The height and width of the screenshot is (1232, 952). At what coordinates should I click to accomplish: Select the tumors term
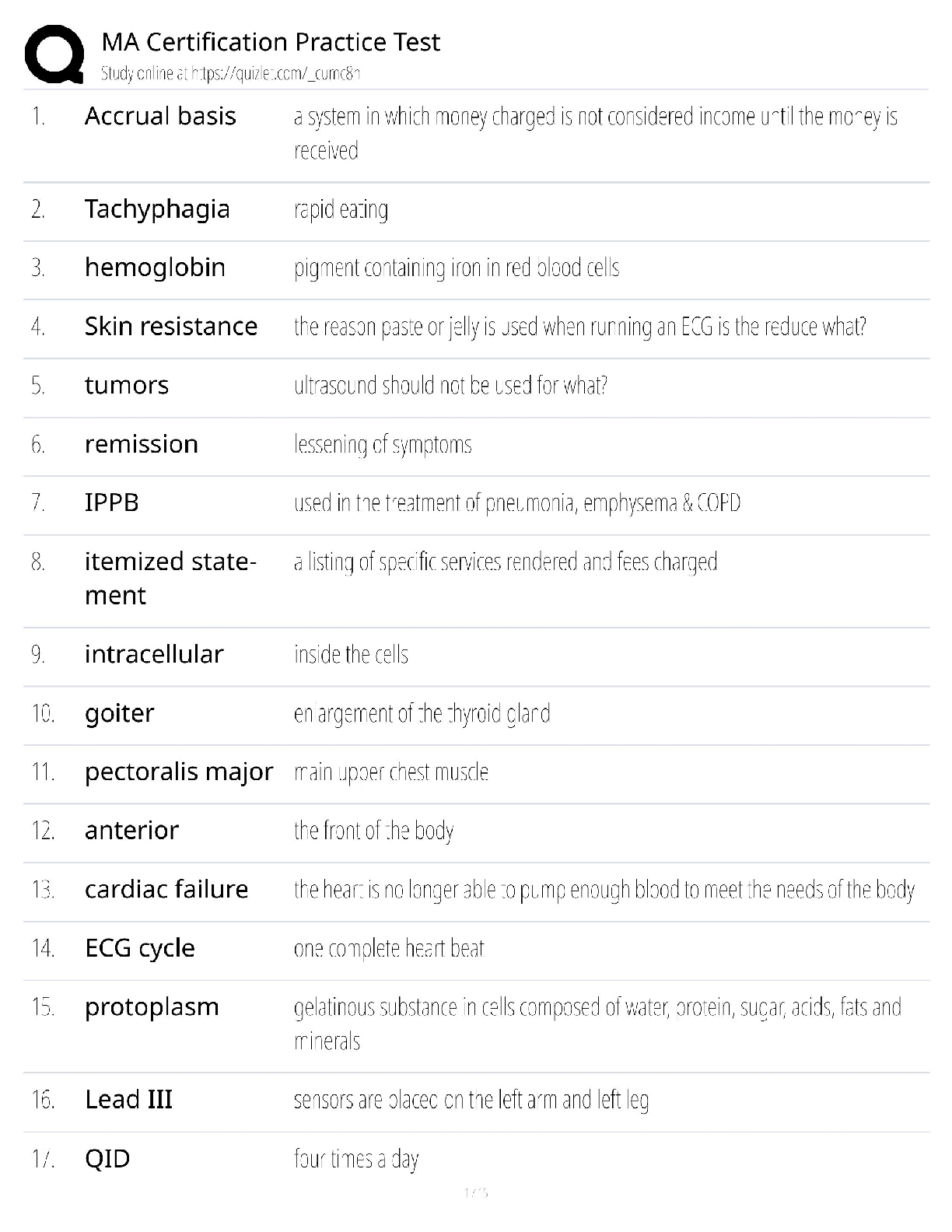(127, 386)
